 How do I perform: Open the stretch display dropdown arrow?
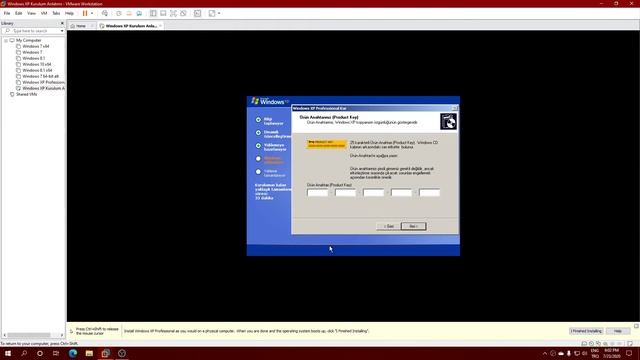pos(219,13)
